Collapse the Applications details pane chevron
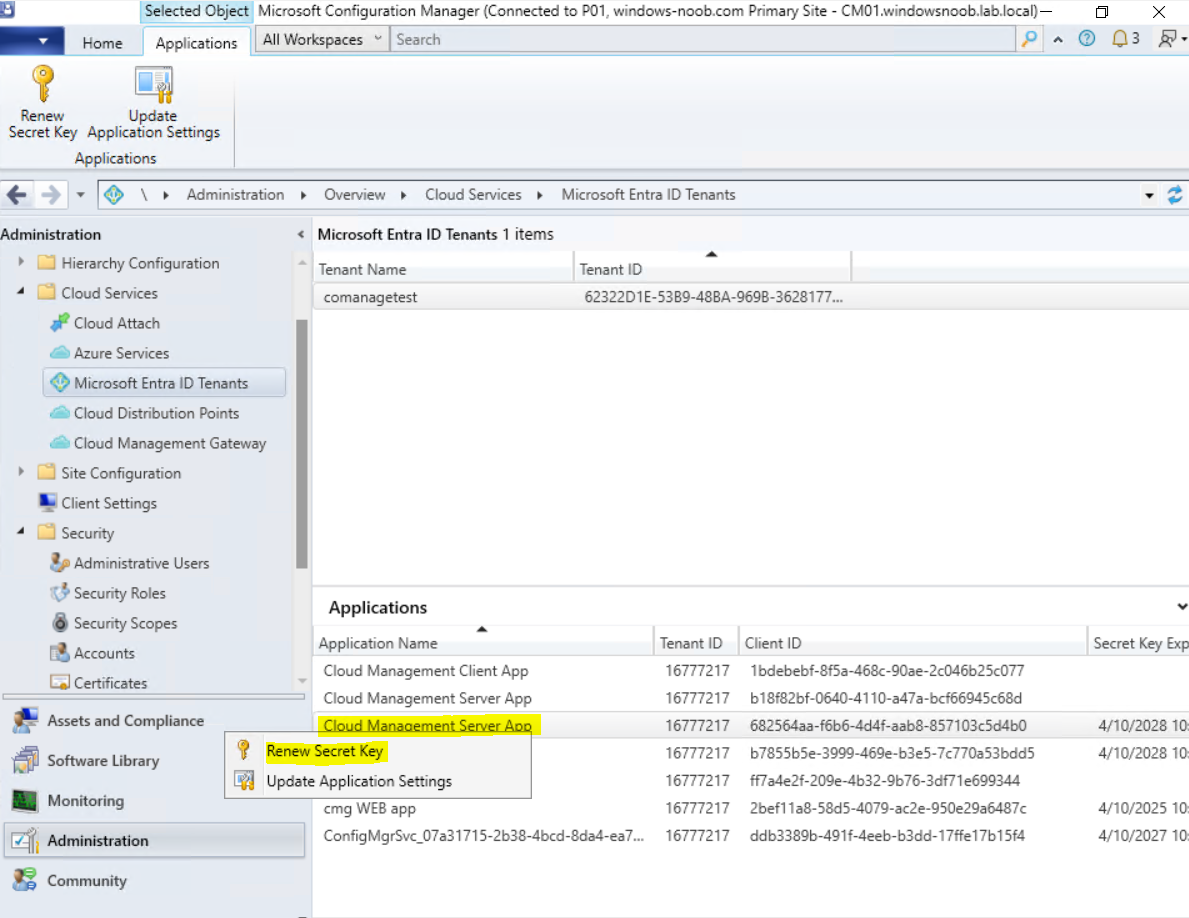This screenshot has width=1189, height=918. coord(1181,606)
